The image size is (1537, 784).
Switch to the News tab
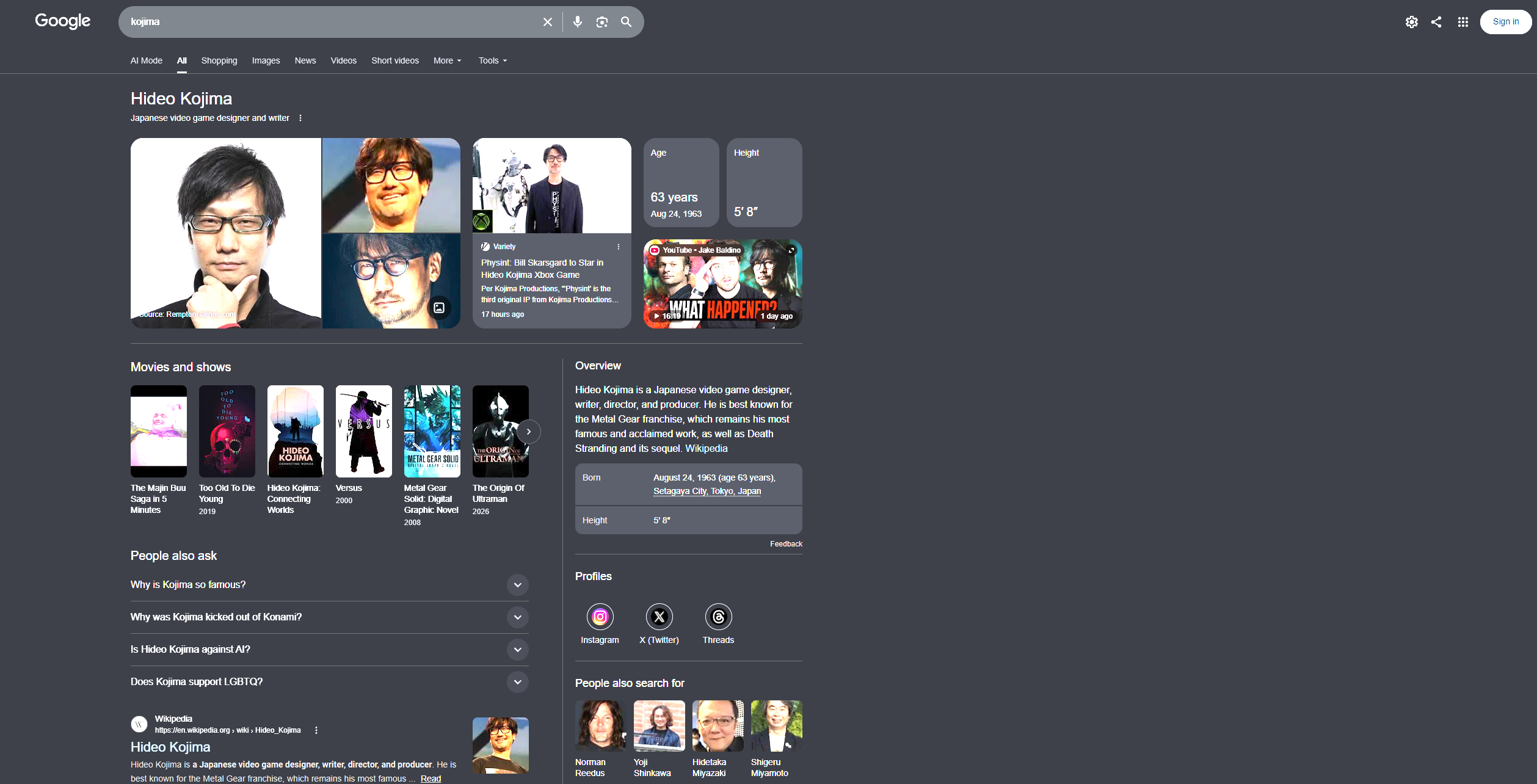click(305, 60)
